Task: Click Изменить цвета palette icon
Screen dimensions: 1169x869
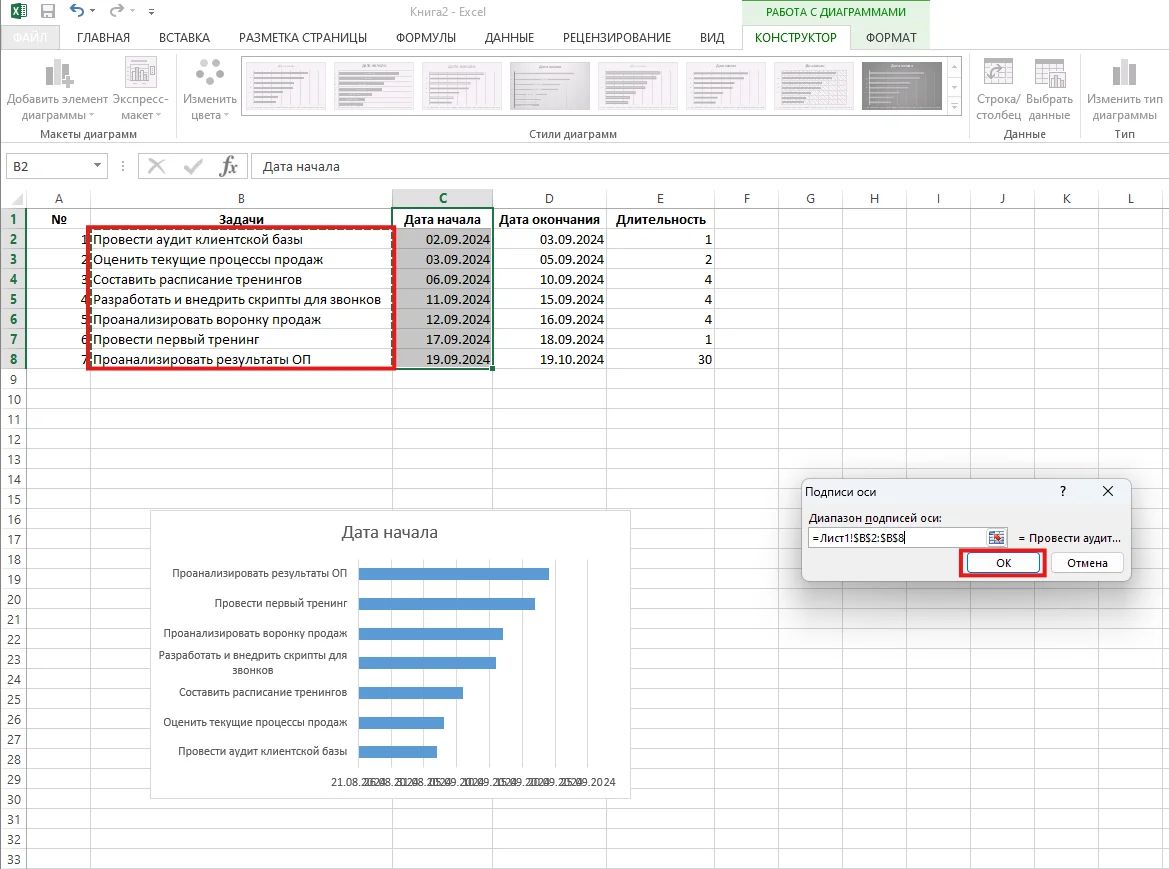Action: pyautogui.click(x=209, y=72)
